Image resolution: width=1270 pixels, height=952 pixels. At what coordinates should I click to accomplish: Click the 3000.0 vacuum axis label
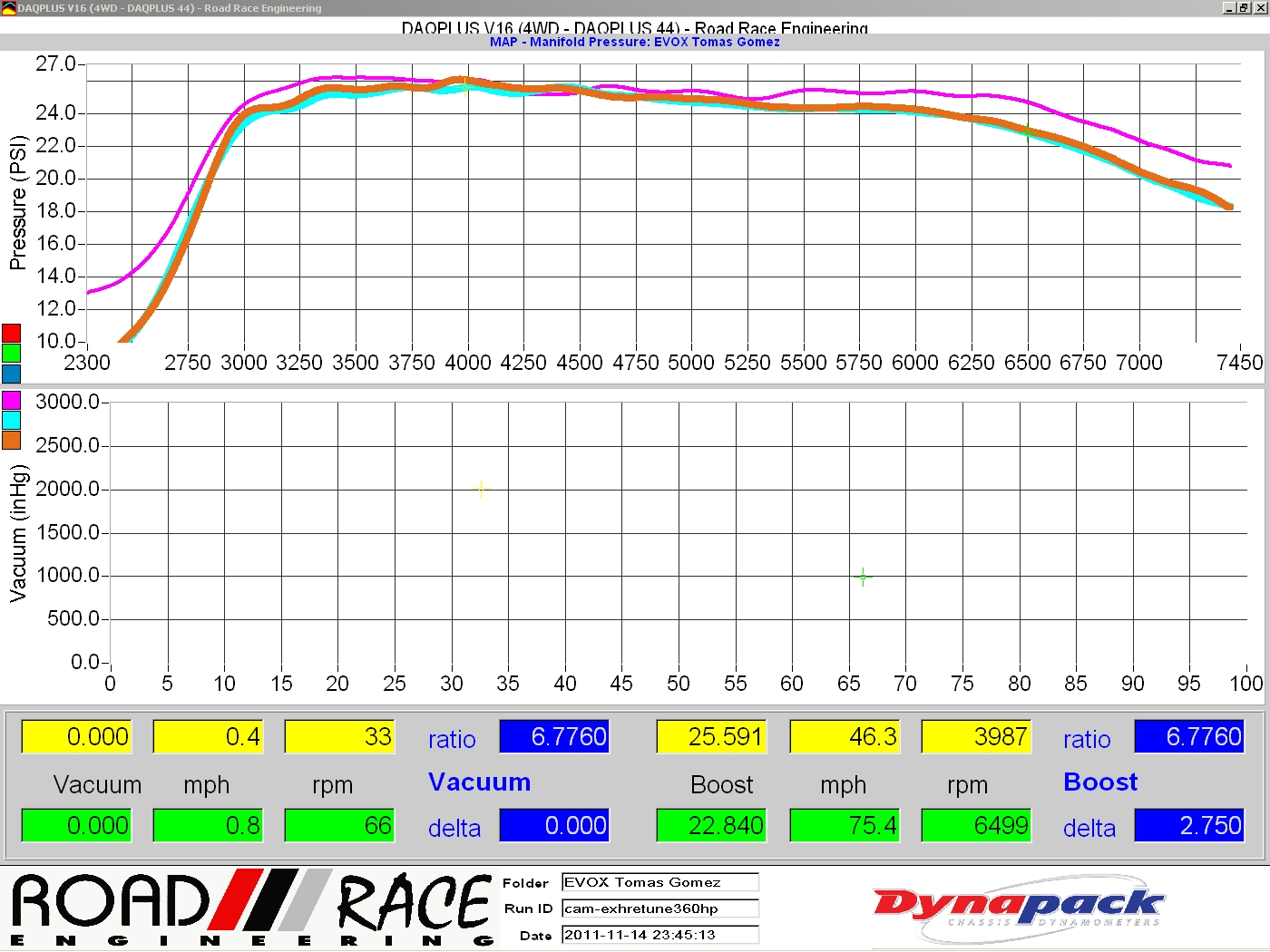click(68, 402)
